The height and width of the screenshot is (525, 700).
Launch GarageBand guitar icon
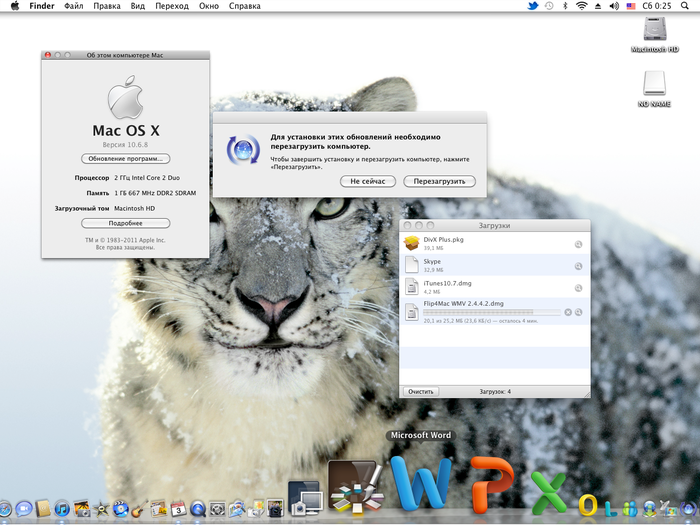pos(140,508)
